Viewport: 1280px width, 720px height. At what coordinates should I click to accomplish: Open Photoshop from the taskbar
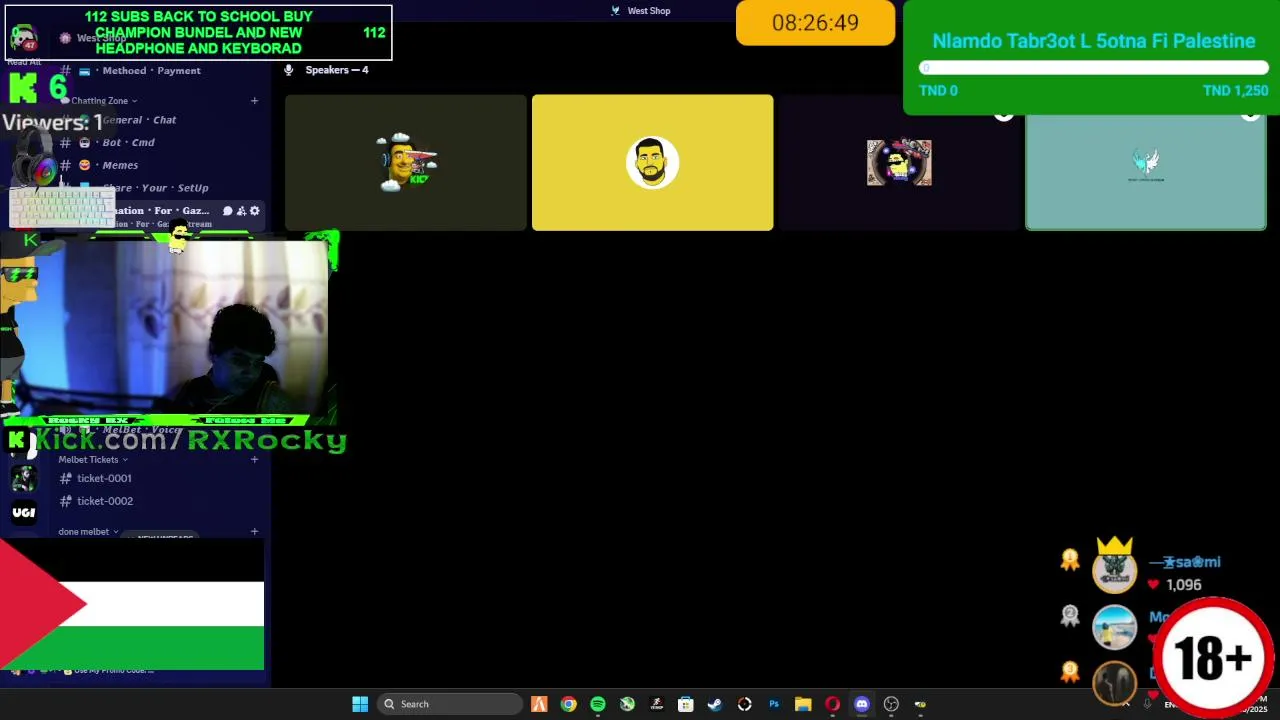774,704
